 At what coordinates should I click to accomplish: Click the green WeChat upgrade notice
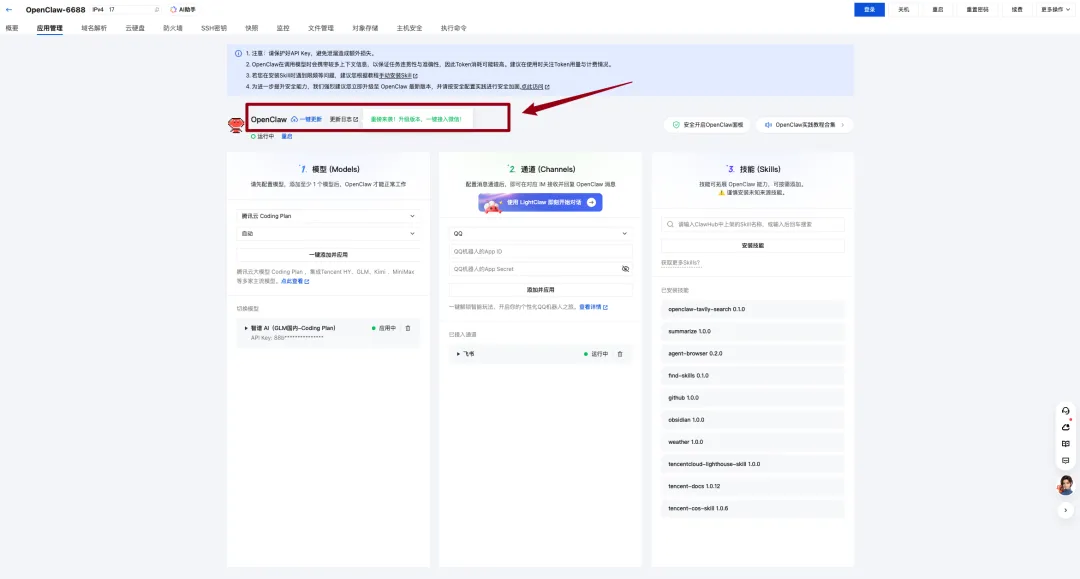tap(416, 119)
